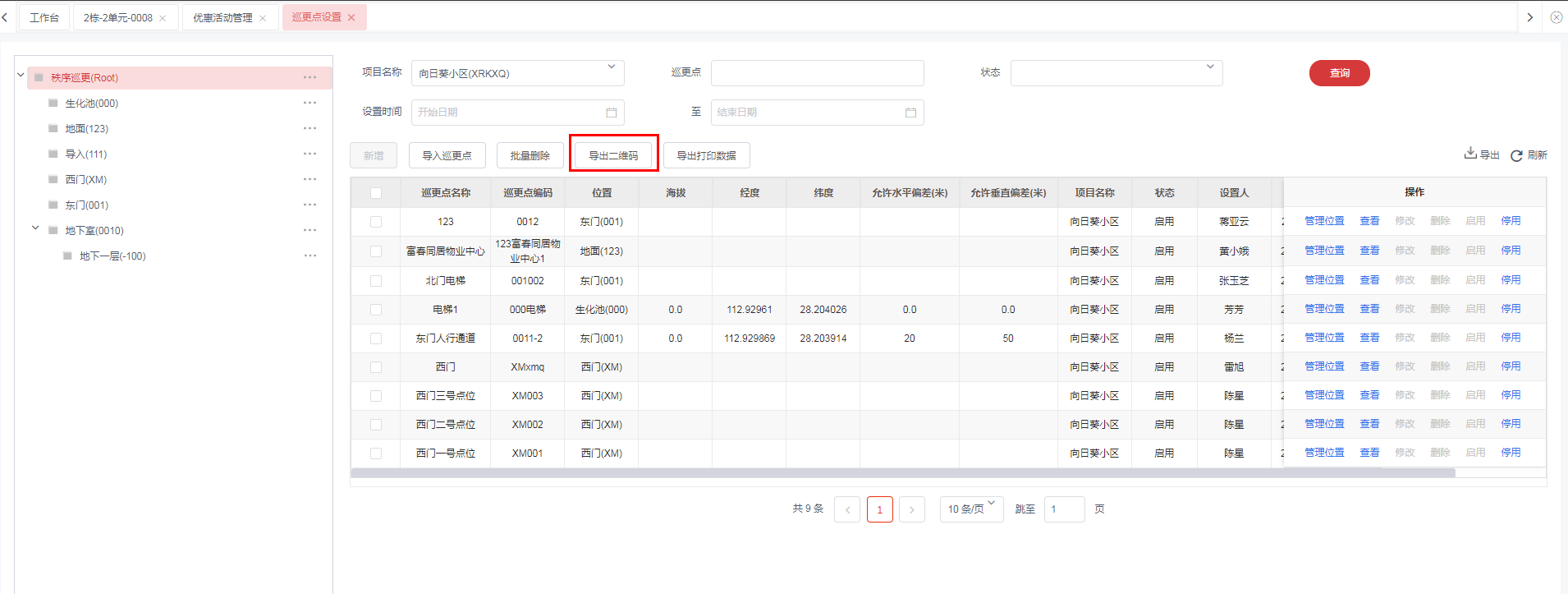Image resolution: width=1568 pixels, height=594 pixels.
Task: Switch to the 优惠活动管理 tab
Action: point(222,17)
